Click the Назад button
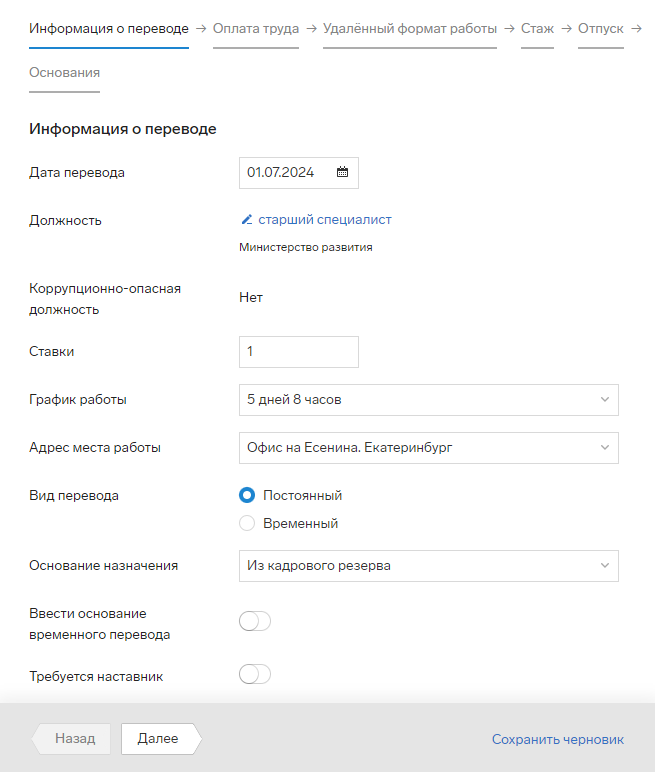Viewport: 655px width, 772px height. (x=74, y=739)
